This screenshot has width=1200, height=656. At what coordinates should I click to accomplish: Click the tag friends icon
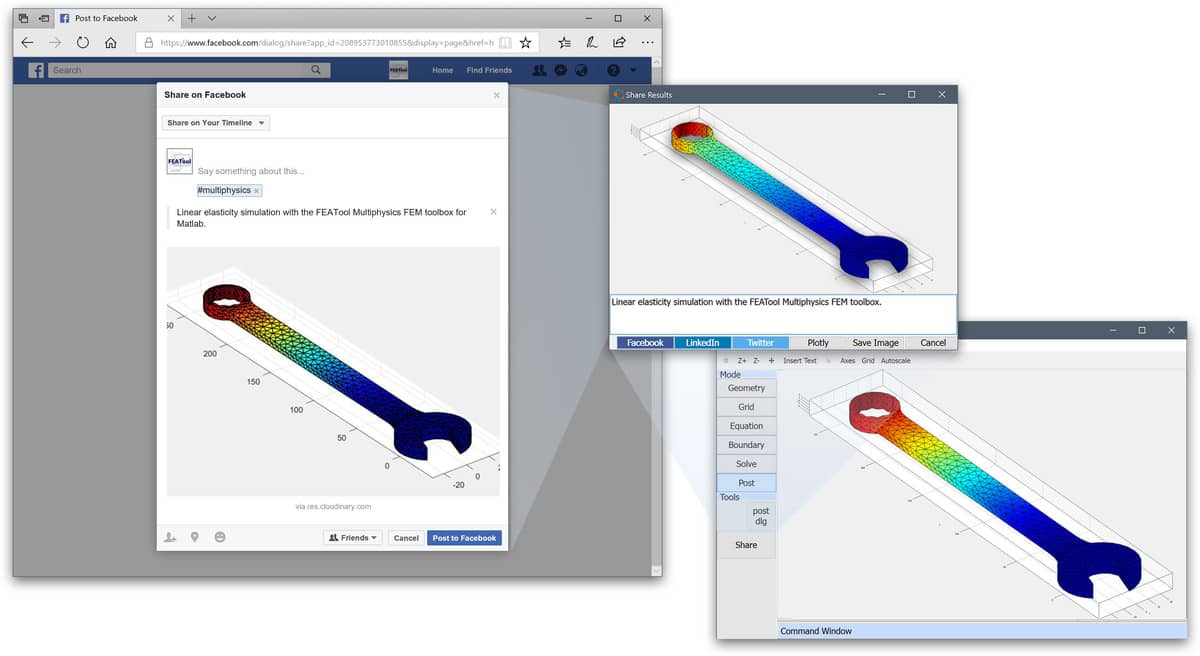click(170, 538)
